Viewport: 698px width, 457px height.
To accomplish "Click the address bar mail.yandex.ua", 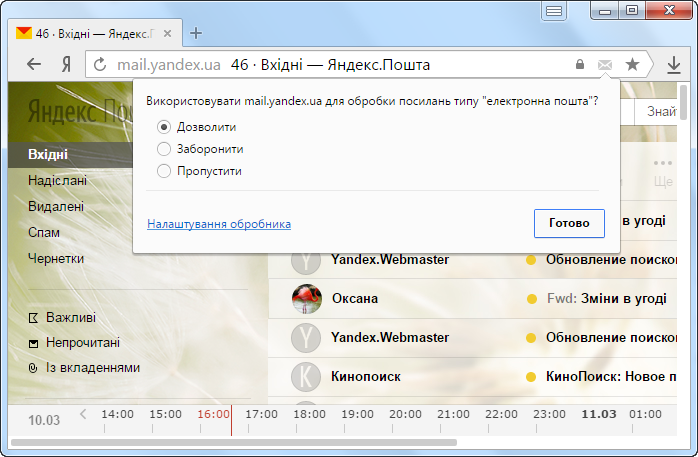I will [x=169, y=65].
